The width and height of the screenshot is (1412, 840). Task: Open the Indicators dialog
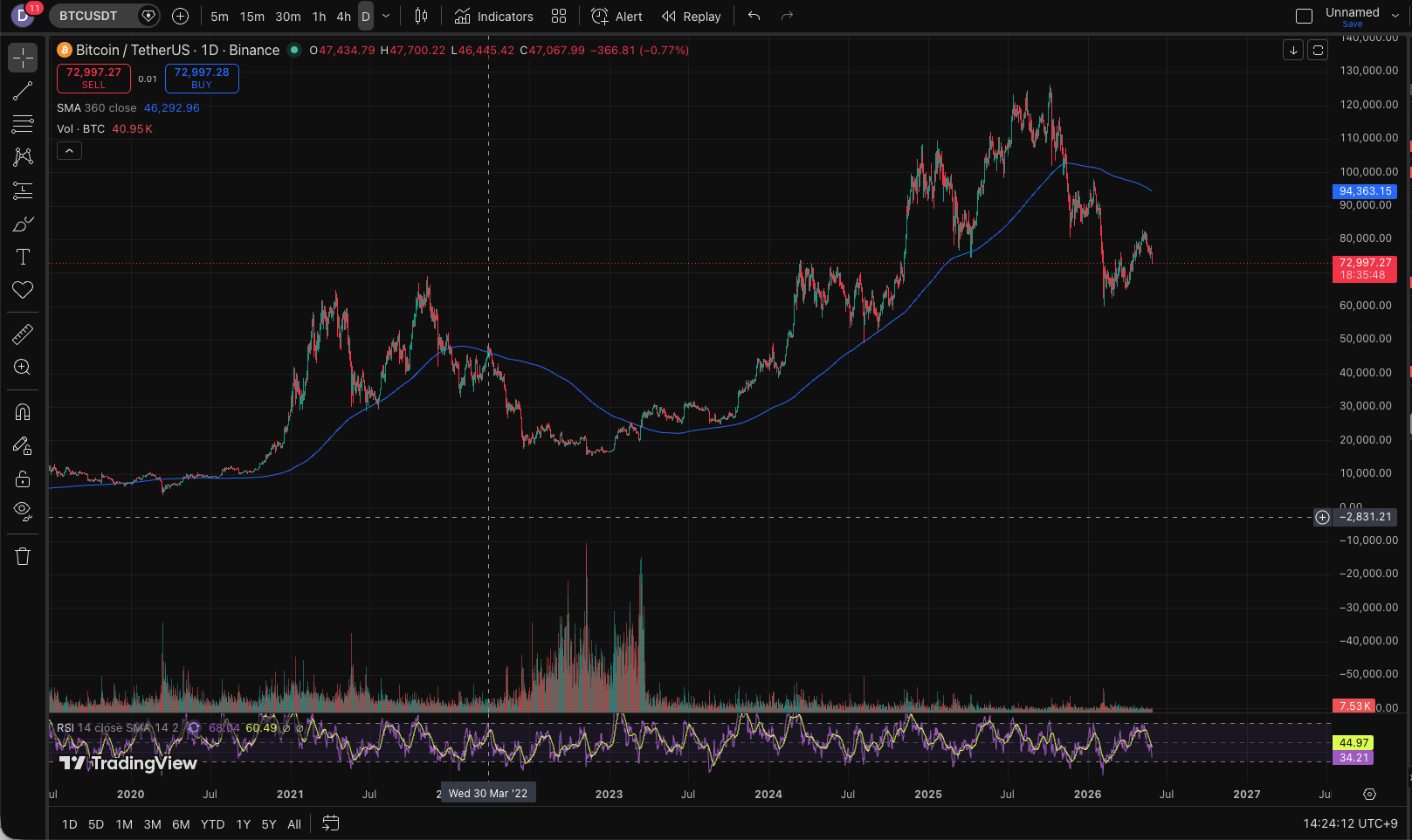pyautogui.click(x=493, y=17)
